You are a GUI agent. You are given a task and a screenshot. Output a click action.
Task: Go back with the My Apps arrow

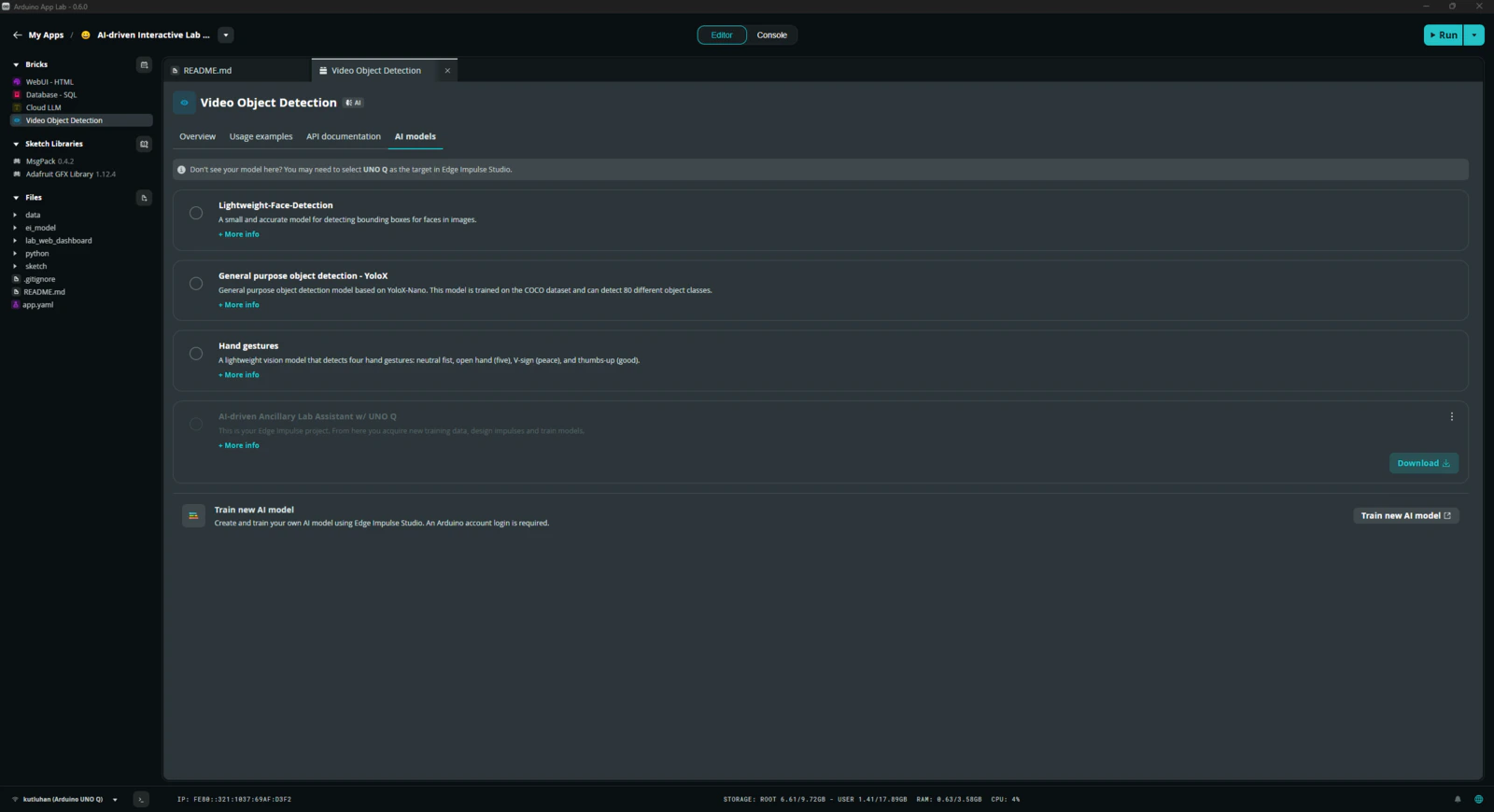[17, 35]
